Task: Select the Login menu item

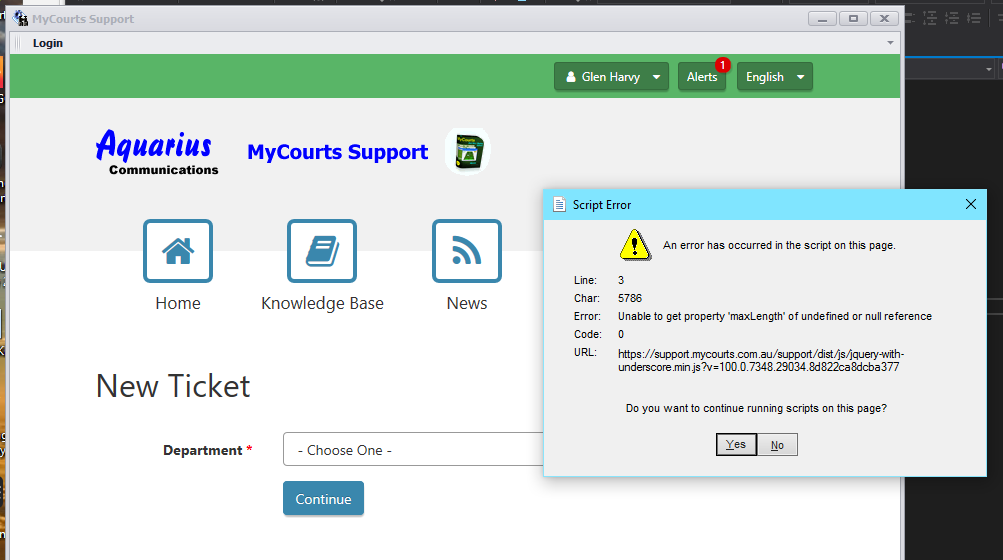Action: click(47, 43)
